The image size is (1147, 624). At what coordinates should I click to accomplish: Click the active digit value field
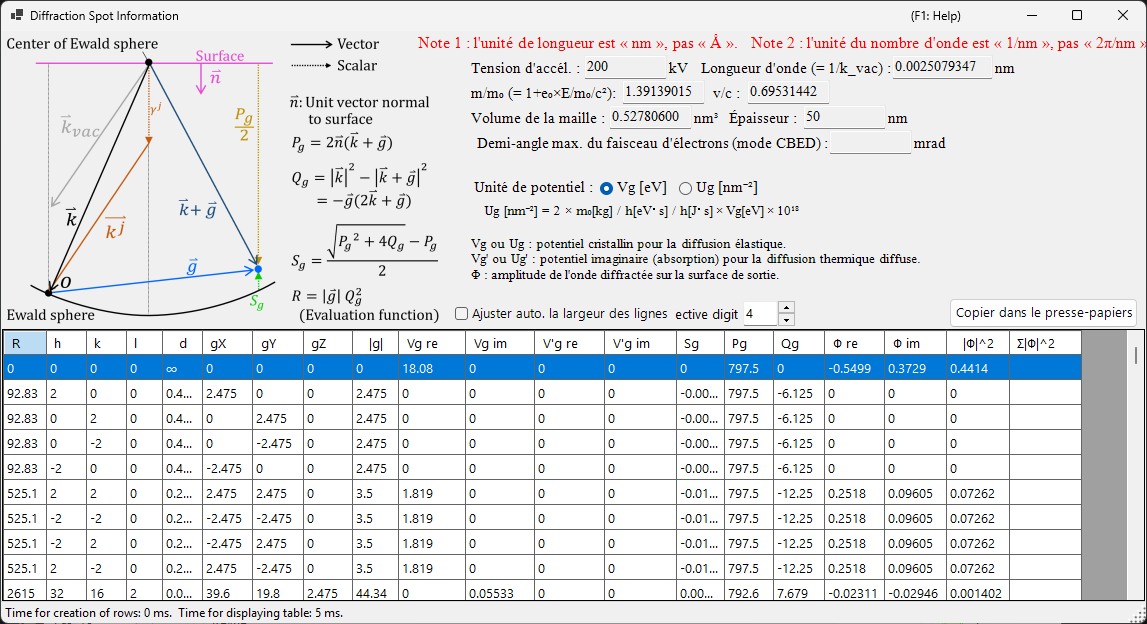coord(761,314)
